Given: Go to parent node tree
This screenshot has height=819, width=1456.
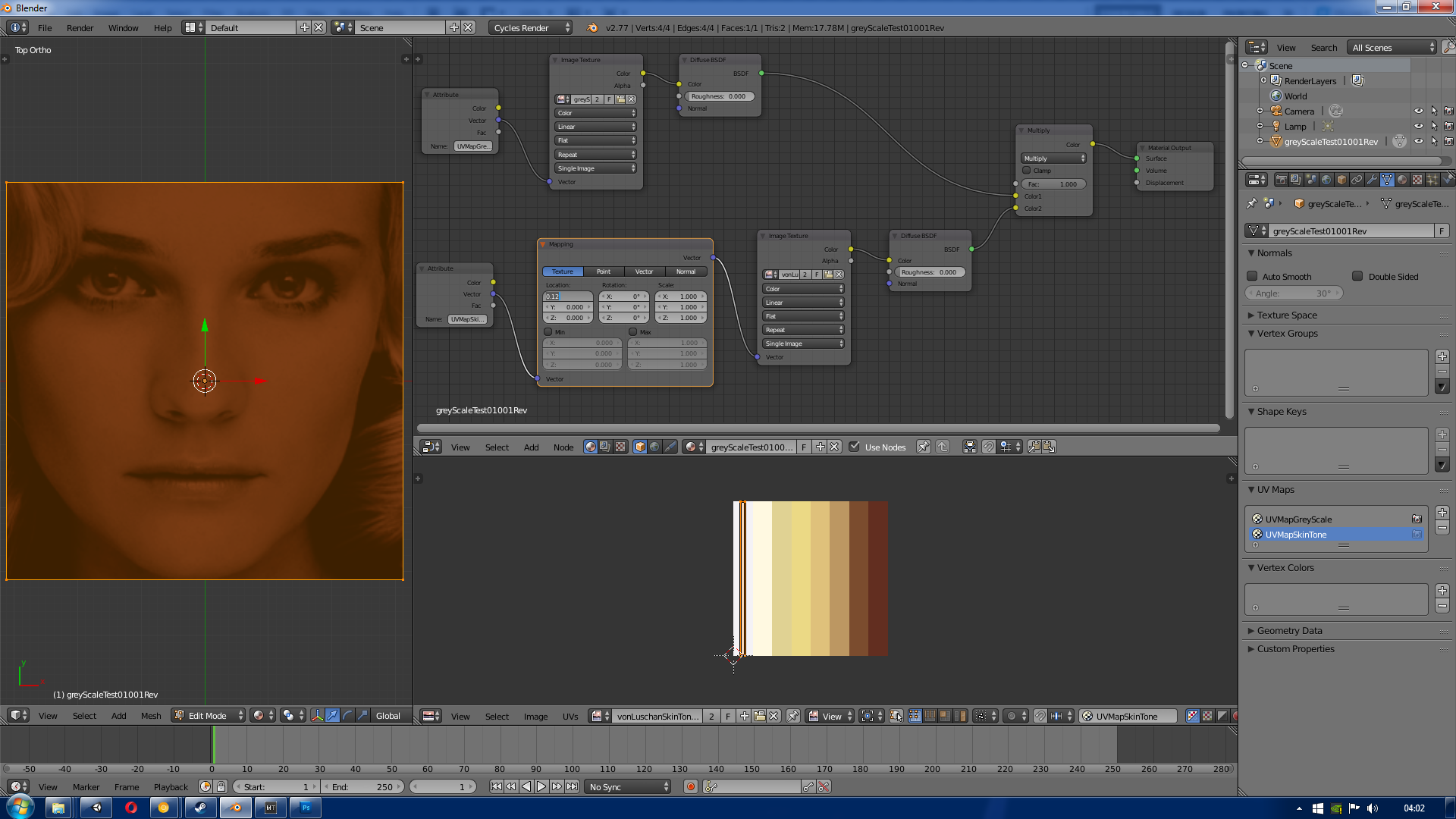Looking at the screenshot, I should pos(943,447).
